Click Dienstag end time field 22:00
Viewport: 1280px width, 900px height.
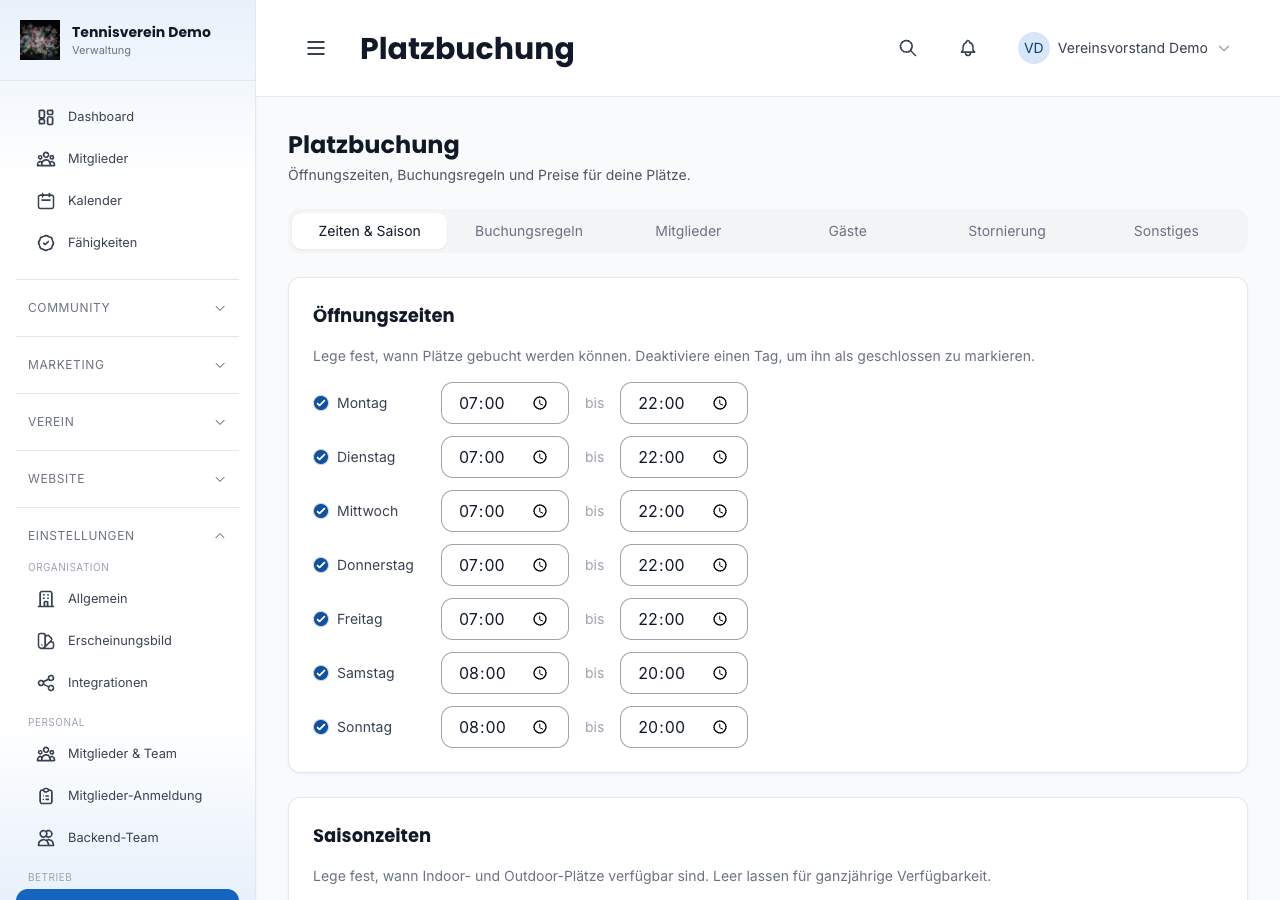point(684,457)
